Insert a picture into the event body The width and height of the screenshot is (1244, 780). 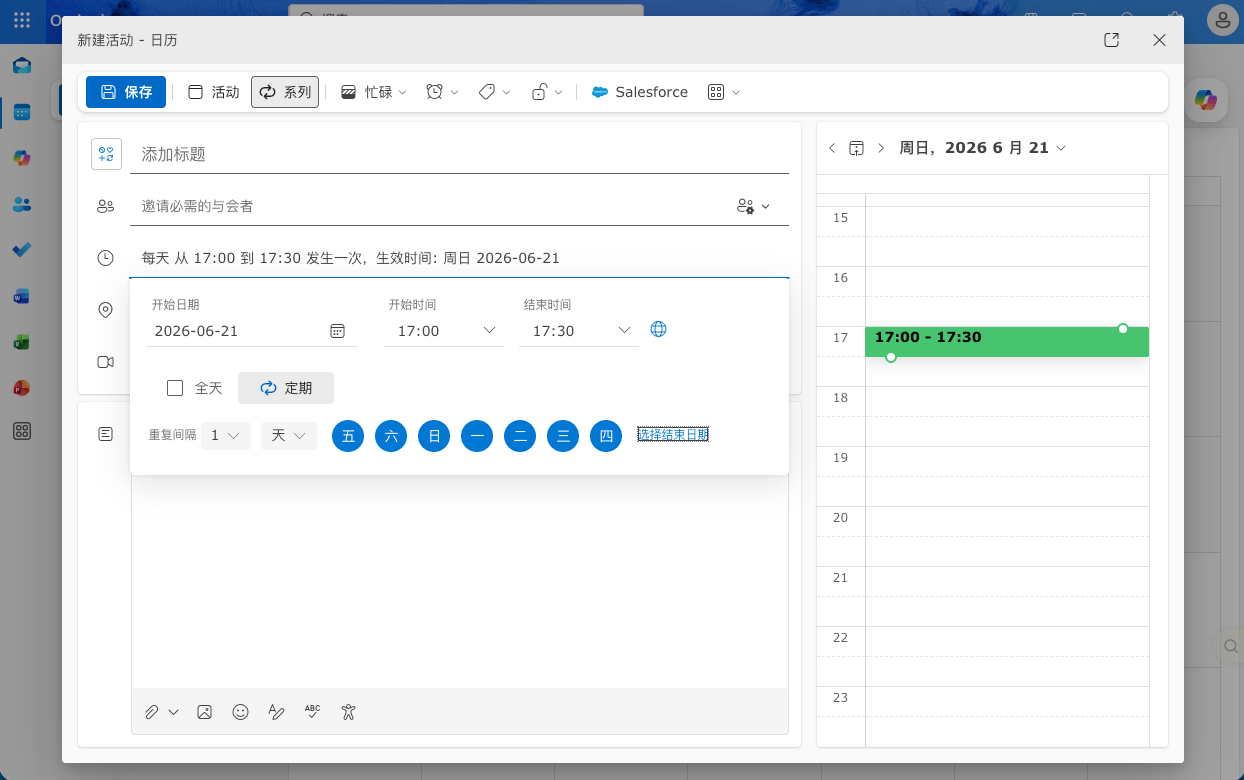(x=204, y=712)
